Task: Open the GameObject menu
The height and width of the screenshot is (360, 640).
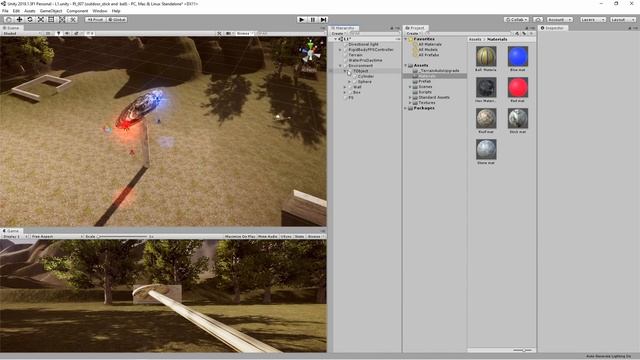Action: coord(51,11)
